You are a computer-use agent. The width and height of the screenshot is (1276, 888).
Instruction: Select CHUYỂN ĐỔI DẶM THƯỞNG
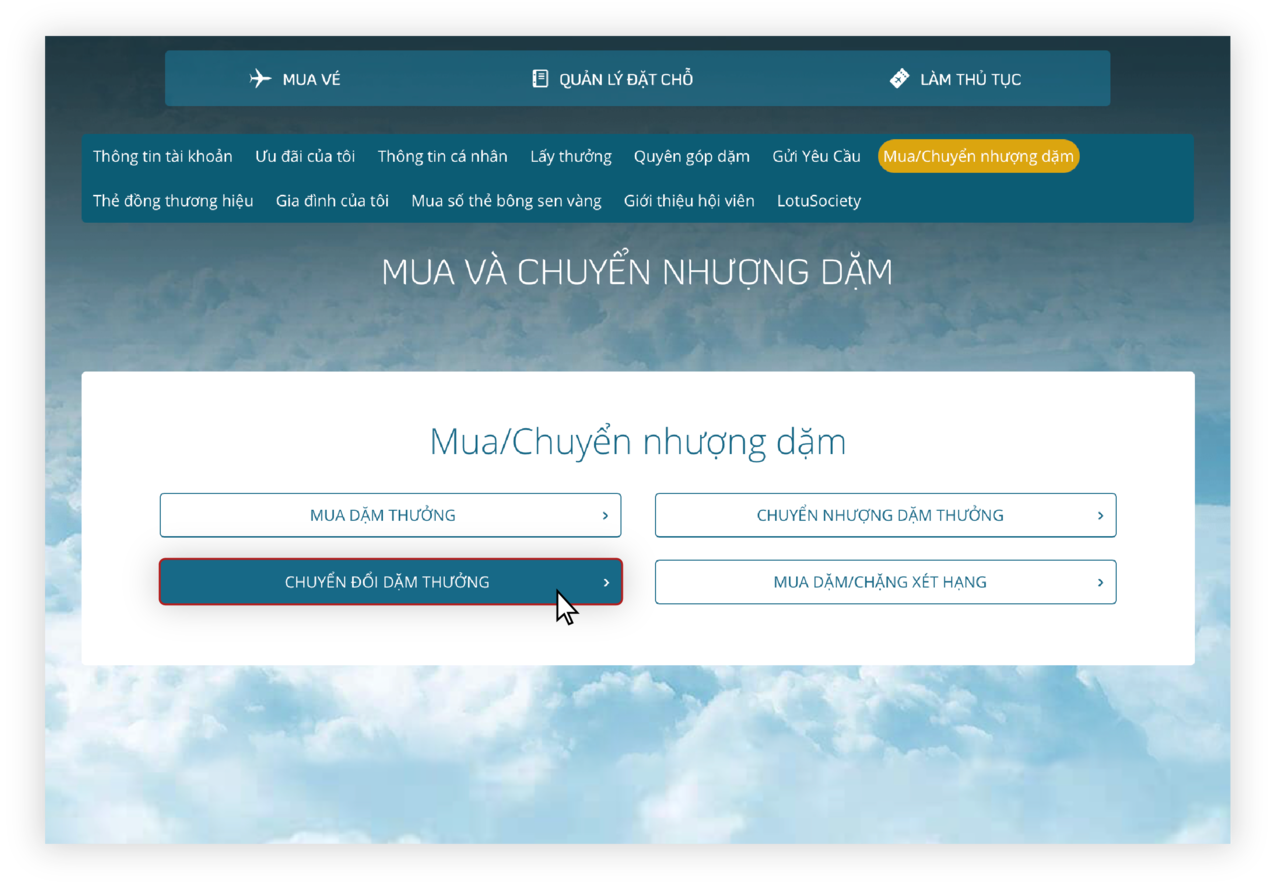click(387, 582)
